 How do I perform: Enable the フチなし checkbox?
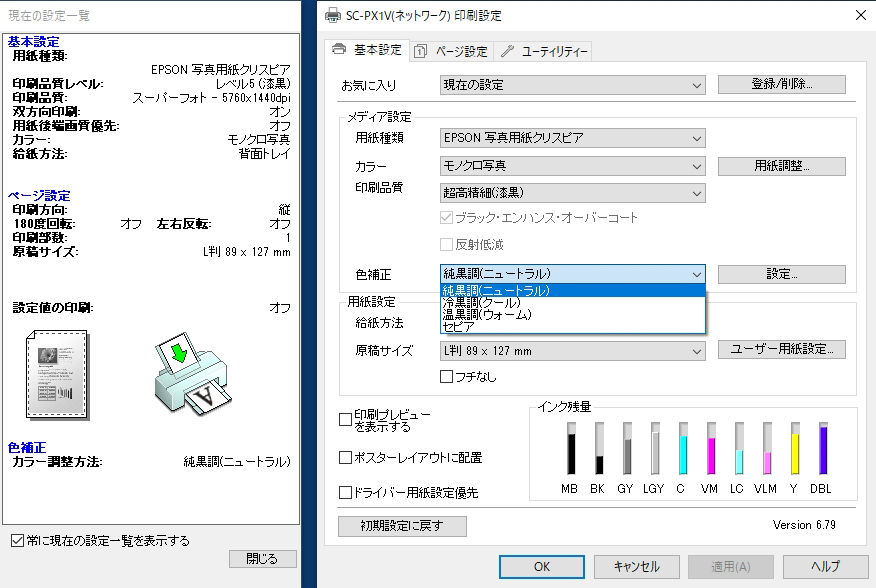click(445, 375)
